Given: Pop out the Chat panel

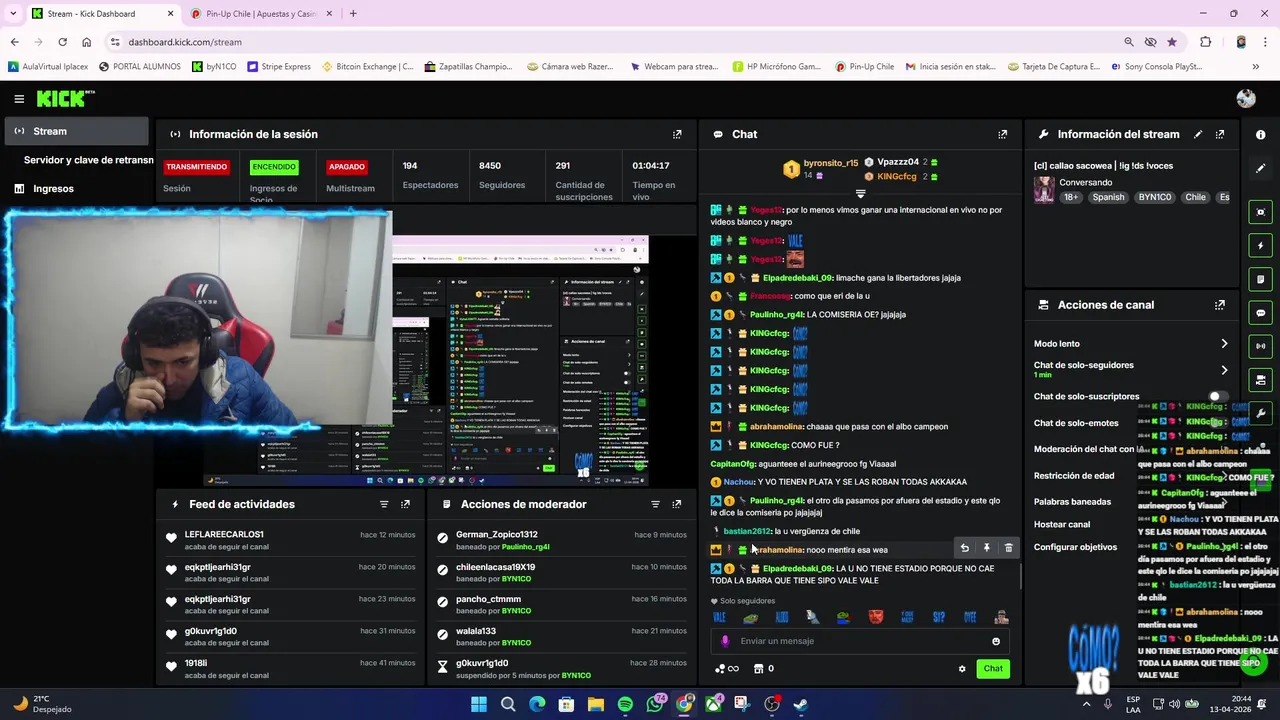Looking at the screenshot, I should tap(1002, 134).
